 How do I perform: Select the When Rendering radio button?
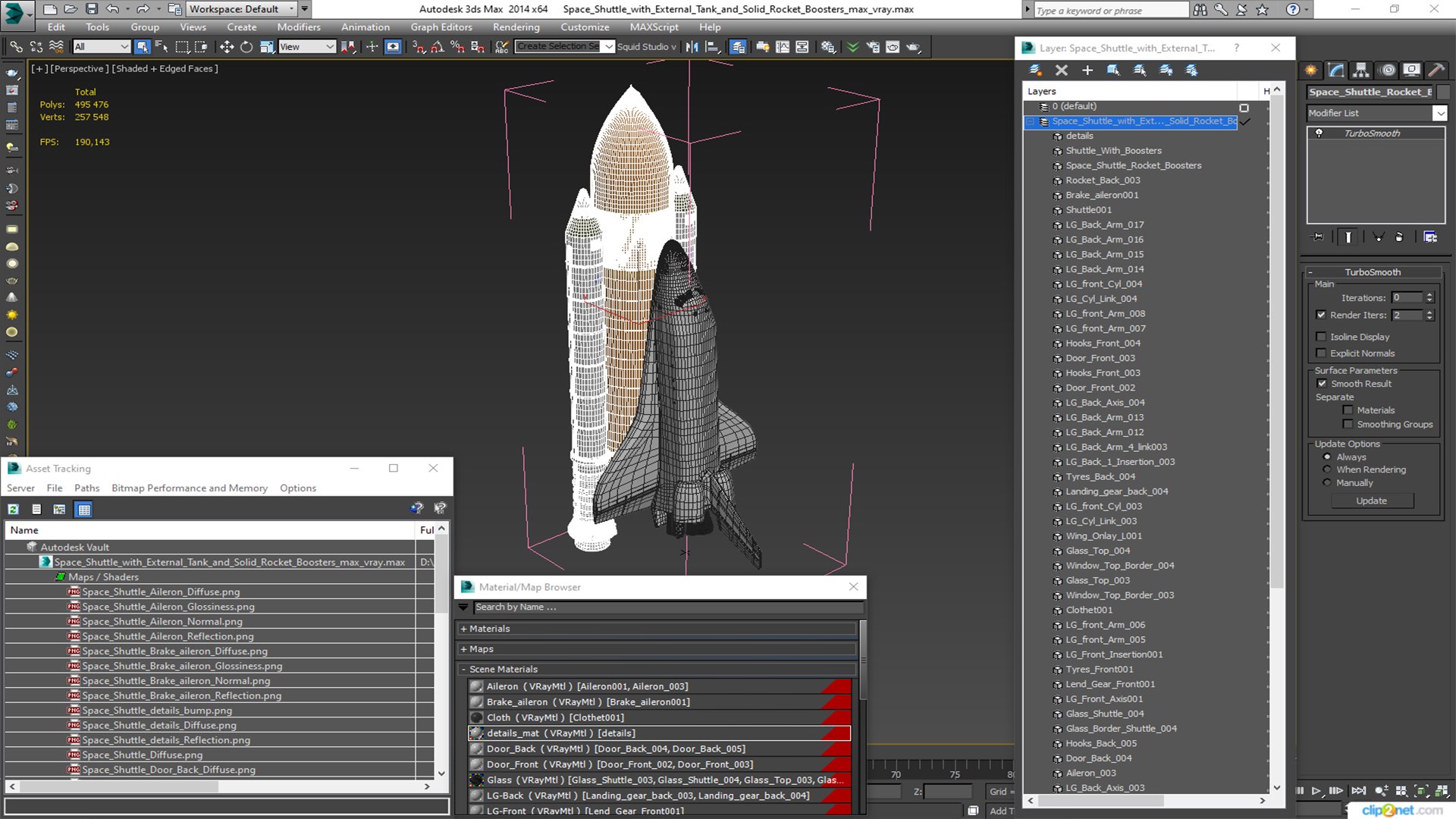click(x=1327, y=470)
